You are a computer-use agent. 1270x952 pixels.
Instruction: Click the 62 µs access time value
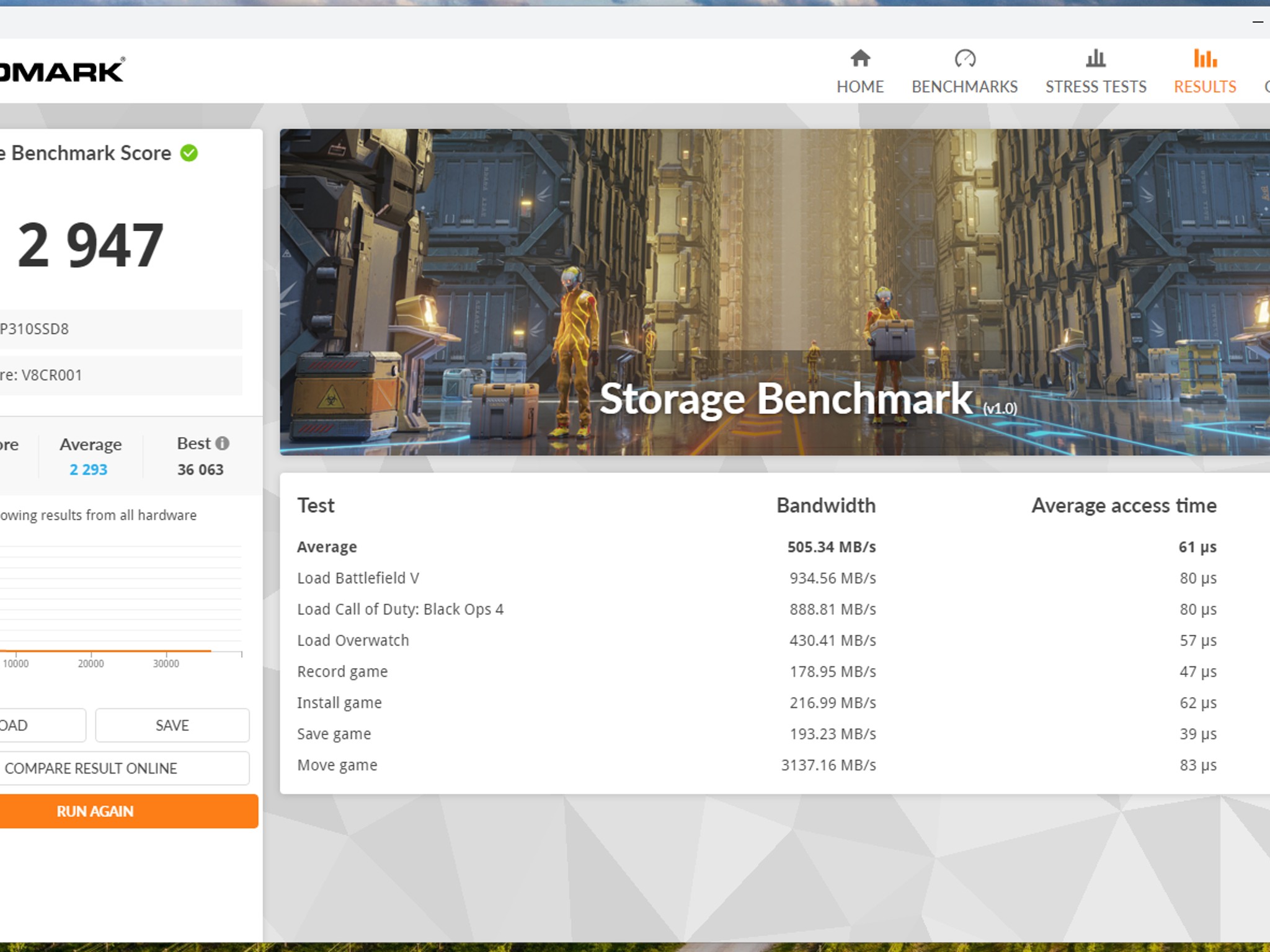[1198, 703]
